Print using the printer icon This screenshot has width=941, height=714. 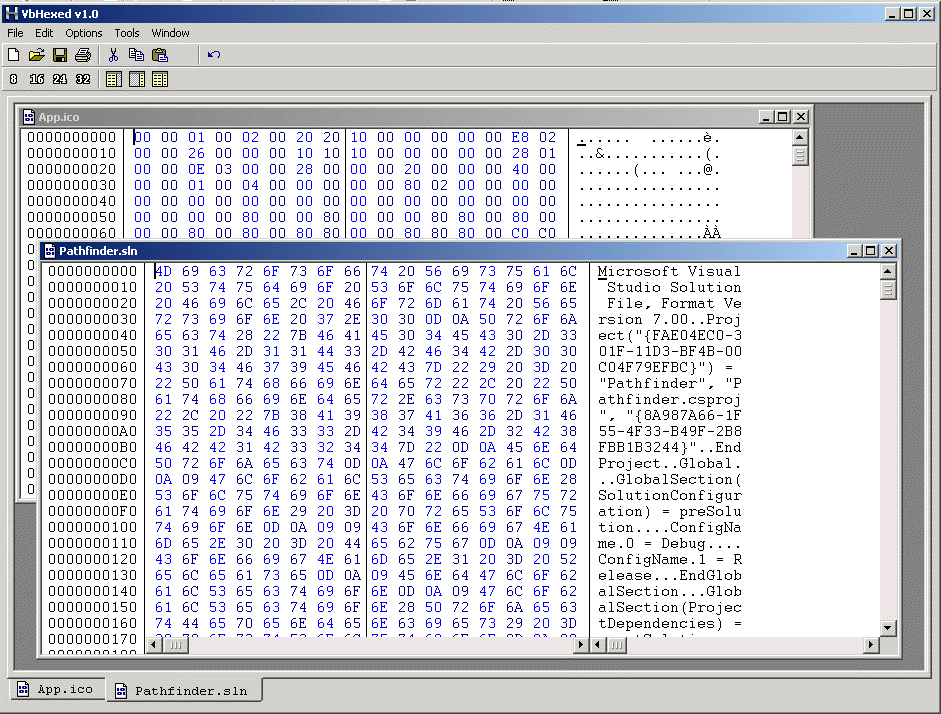coord(83,55)
